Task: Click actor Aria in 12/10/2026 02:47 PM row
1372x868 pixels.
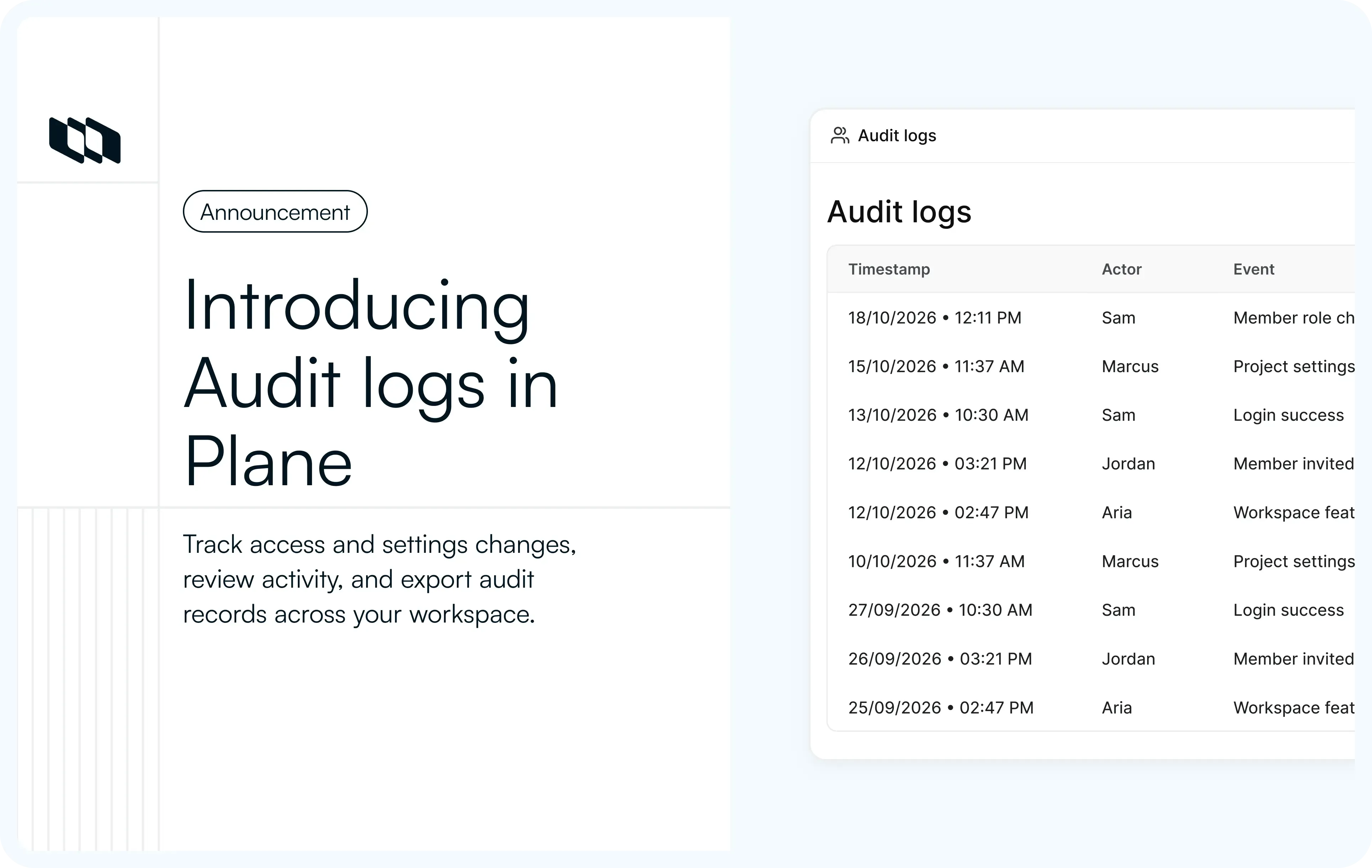Action: [x=1117, y=513]
